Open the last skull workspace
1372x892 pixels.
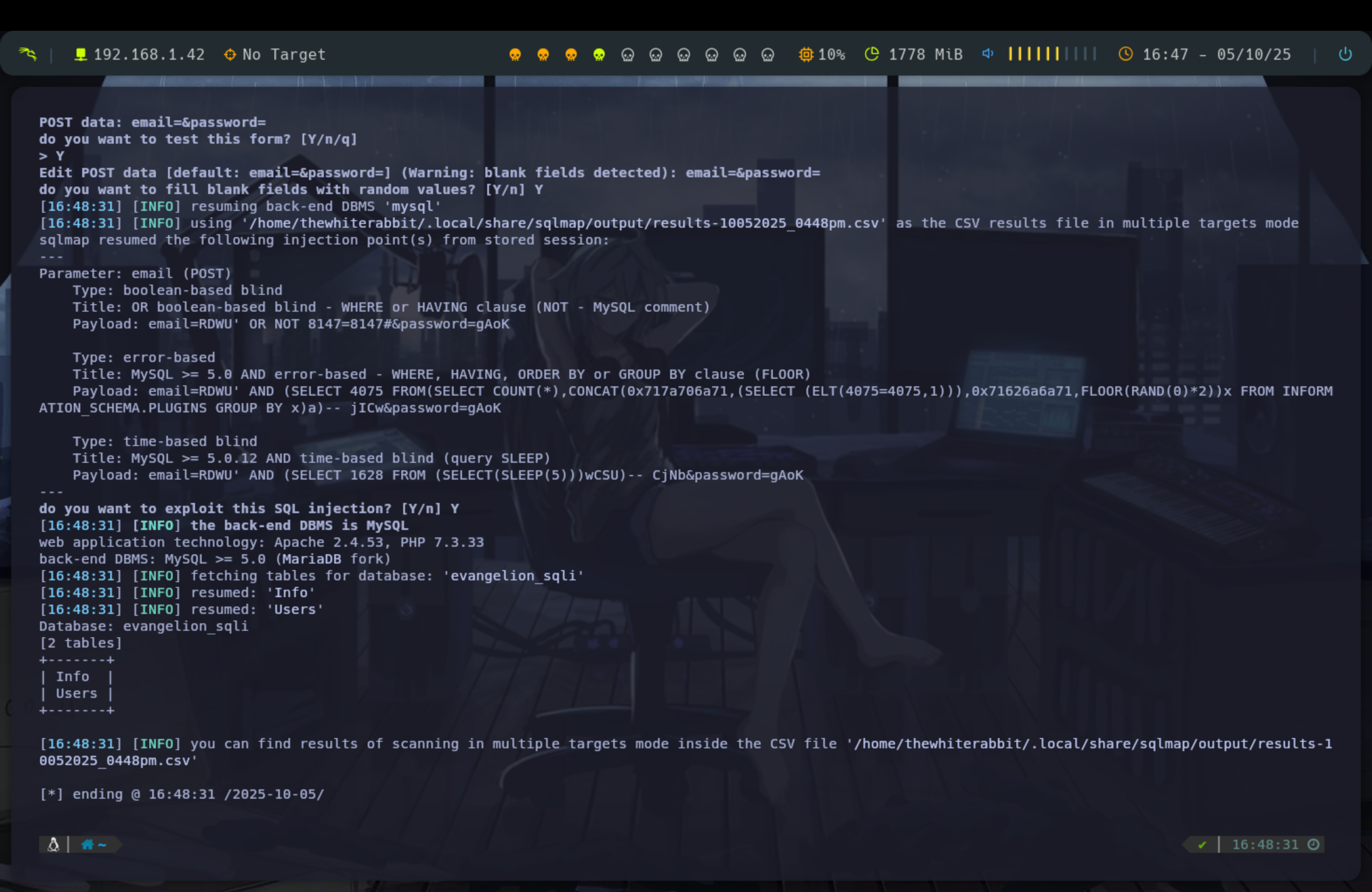click(767, 54)
